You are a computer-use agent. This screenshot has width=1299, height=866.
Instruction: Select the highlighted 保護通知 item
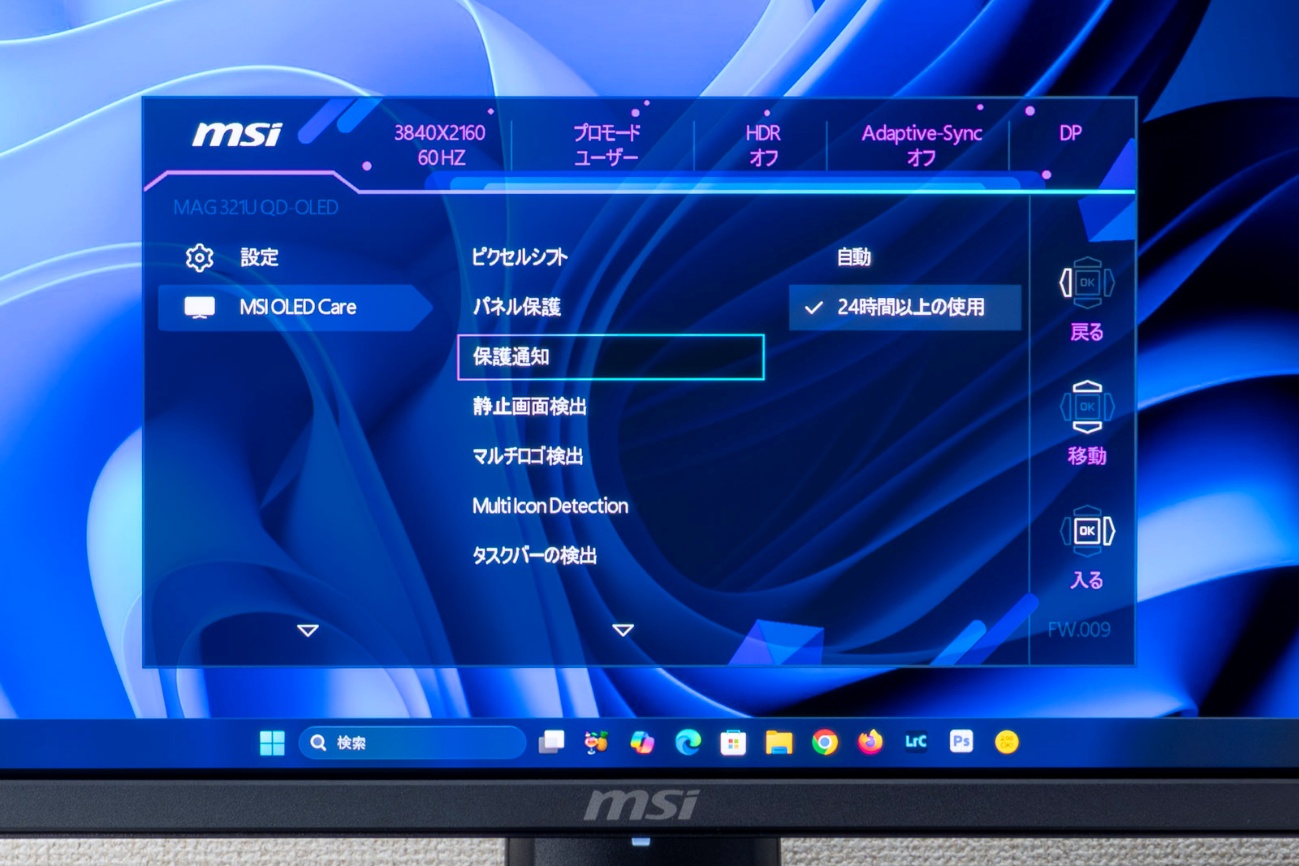coord(610,357)
